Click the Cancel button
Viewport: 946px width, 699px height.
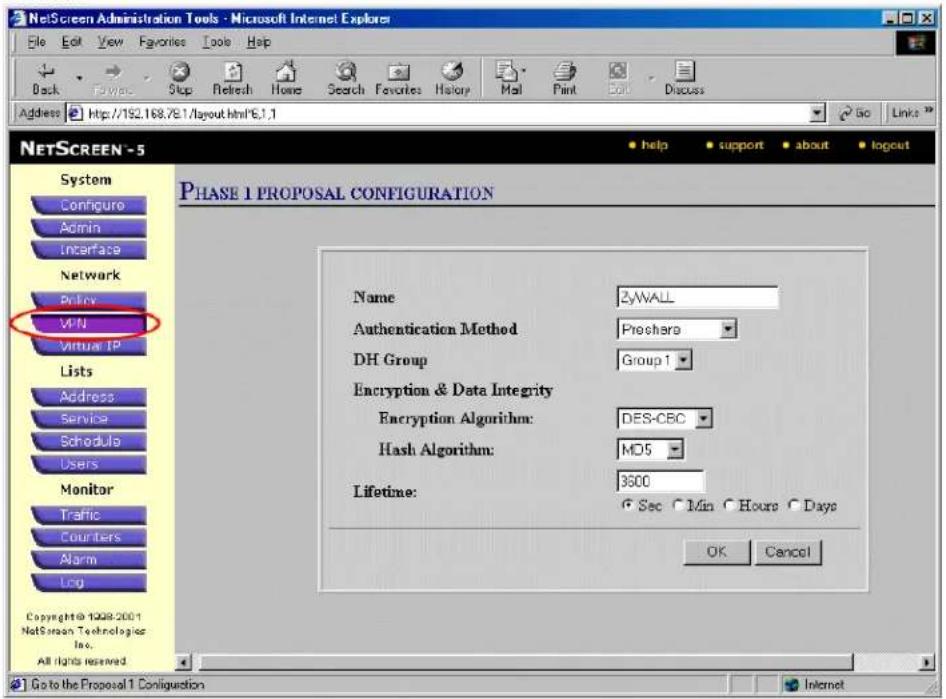point(787,552)
